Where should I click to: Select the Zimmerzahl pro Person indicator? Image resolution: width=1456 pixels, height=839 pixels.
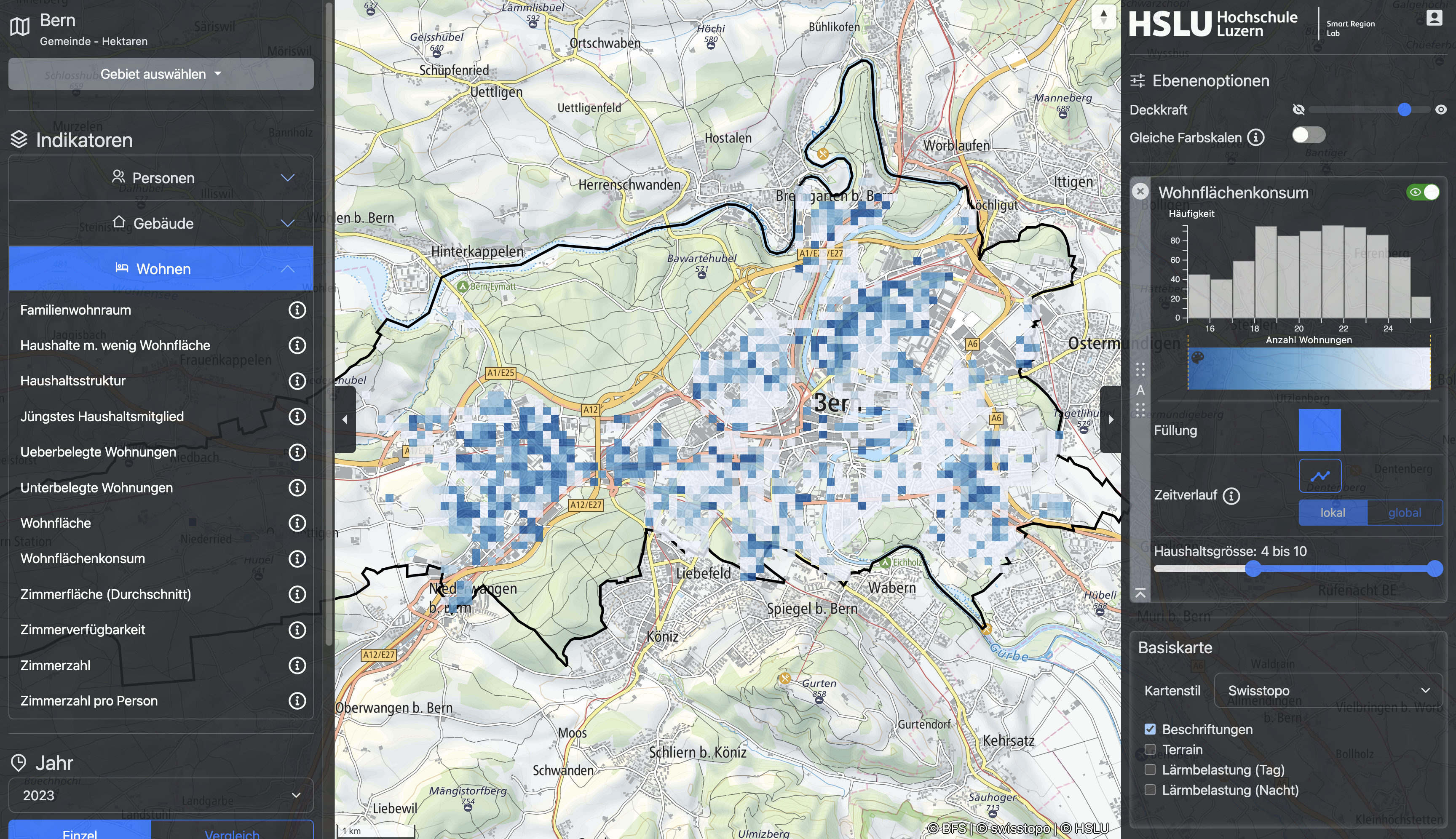[89, 701]
